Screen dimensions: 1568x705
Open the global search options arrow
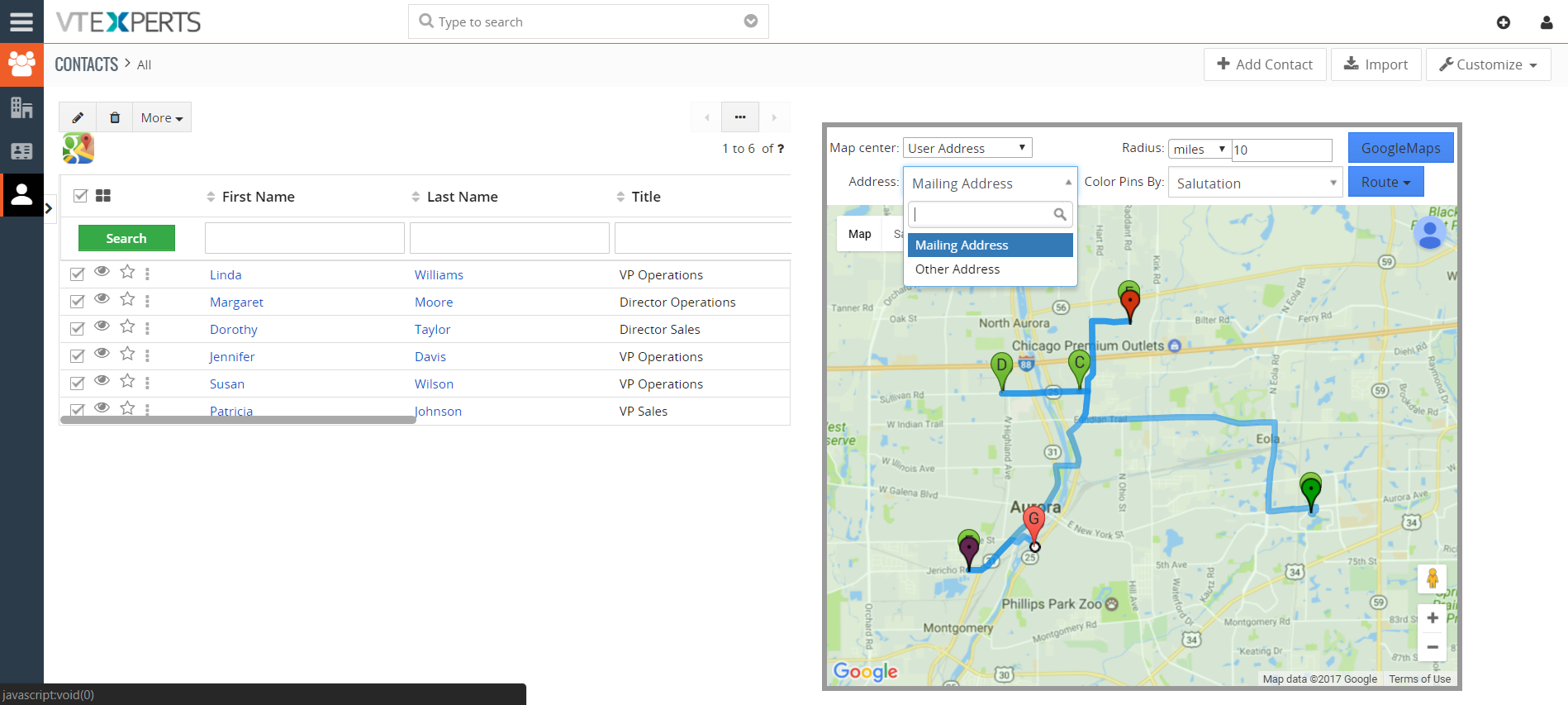[751, 21]
